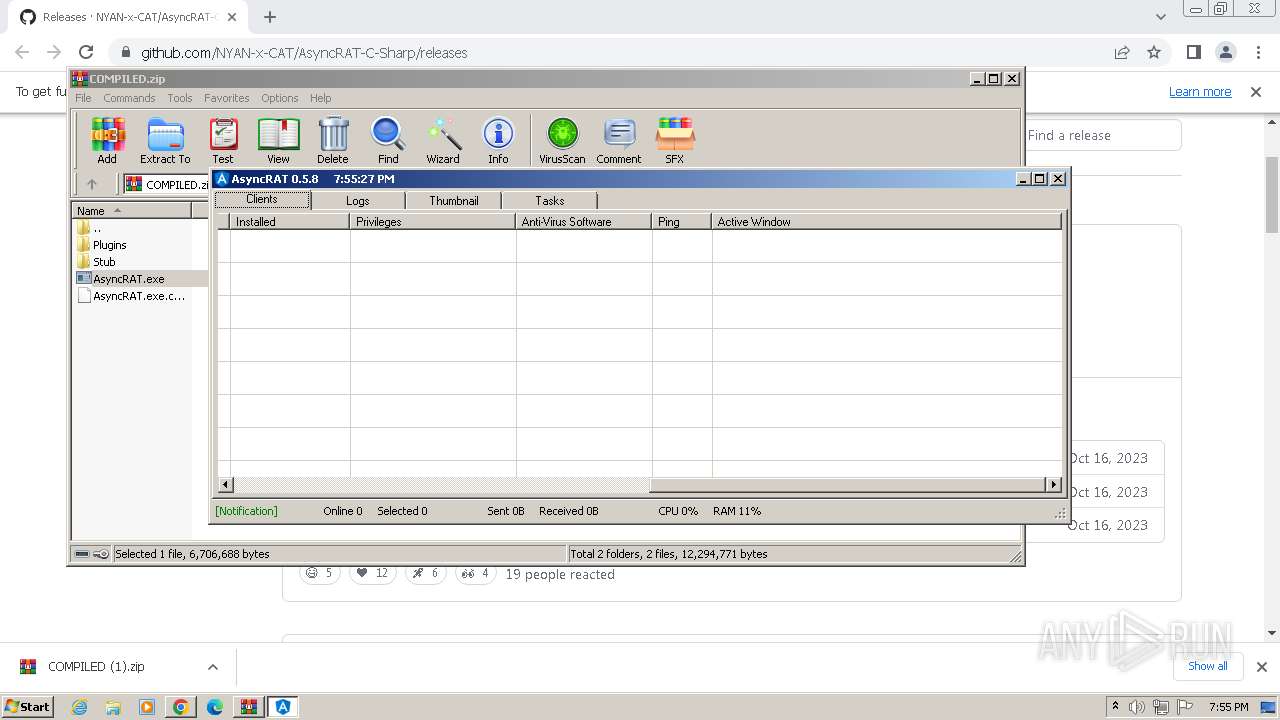Screen dimensions: 1280x720
Task: Run the VirusScan bug icon
Action: coord(562,140)
